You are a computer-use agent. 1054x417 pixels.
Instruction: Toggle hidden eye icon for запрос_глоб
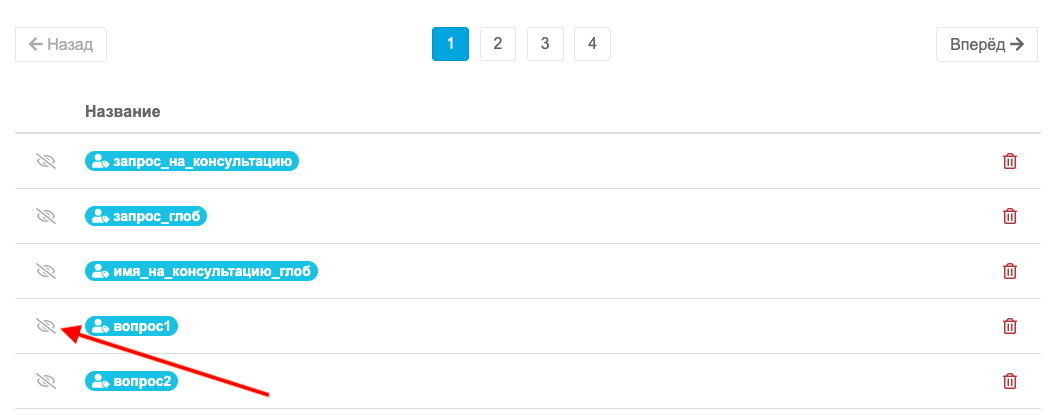(45, 217)
